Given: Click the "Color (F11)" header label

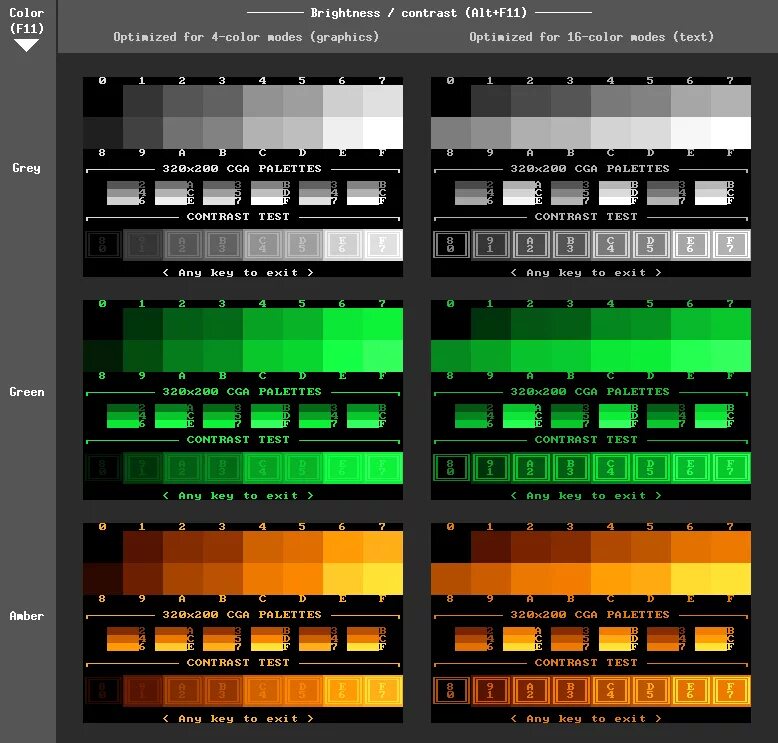Looking at the screenshot, I should pos(27,20).
